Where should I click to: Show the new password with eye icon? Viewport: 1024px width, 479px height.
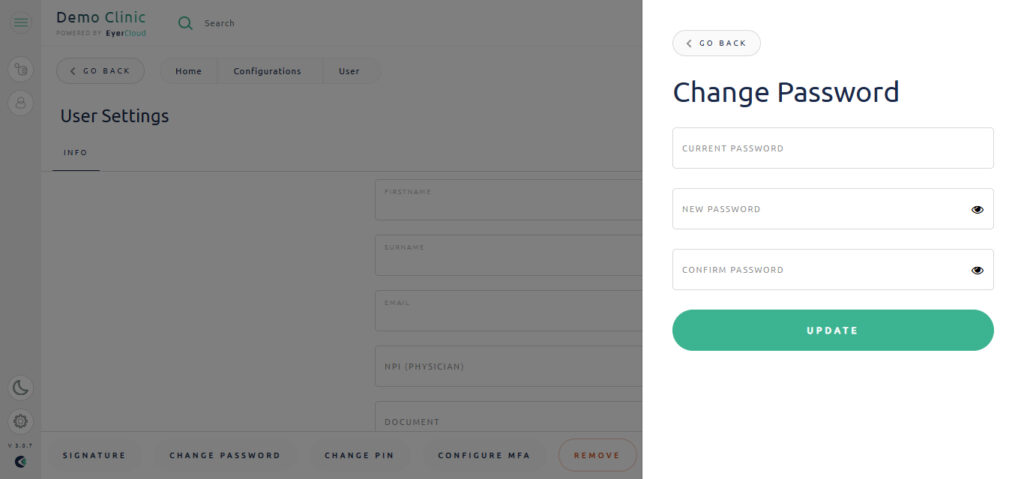pos(977,209)
